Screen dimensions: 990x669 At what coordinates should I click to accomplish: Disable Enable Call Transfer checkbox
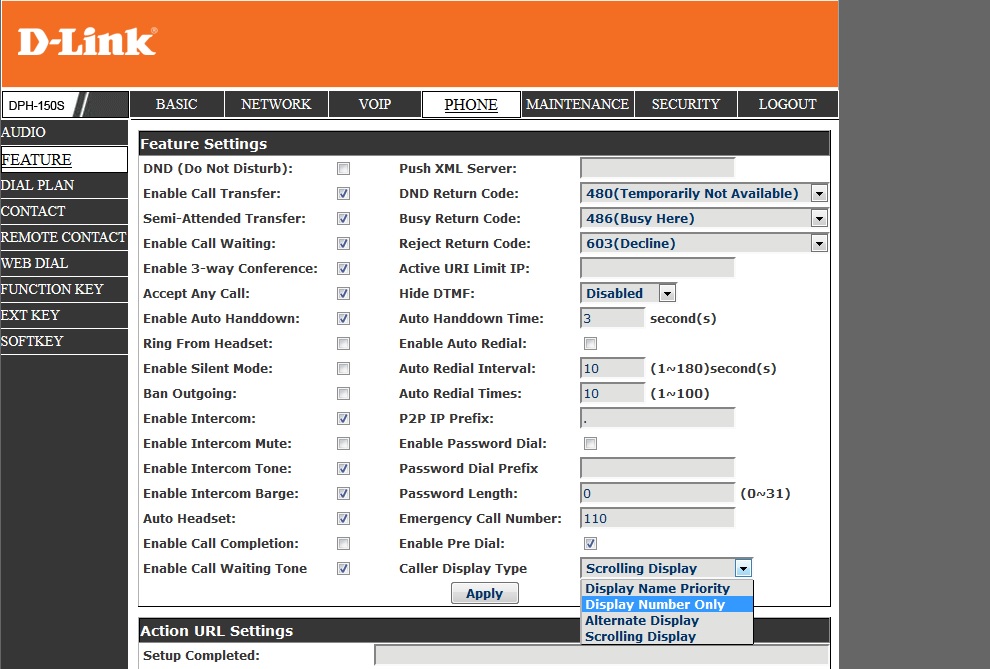click(343, 194)
